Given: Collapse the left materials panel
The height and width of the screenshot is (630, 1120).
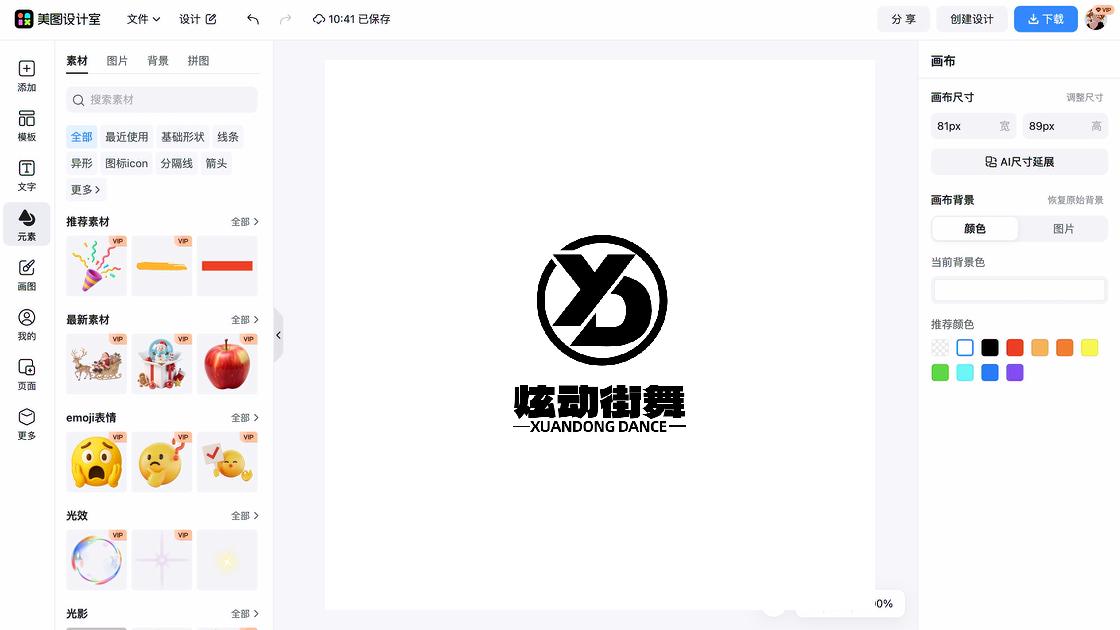Looking at the screenshot, I should pos(278,335).
